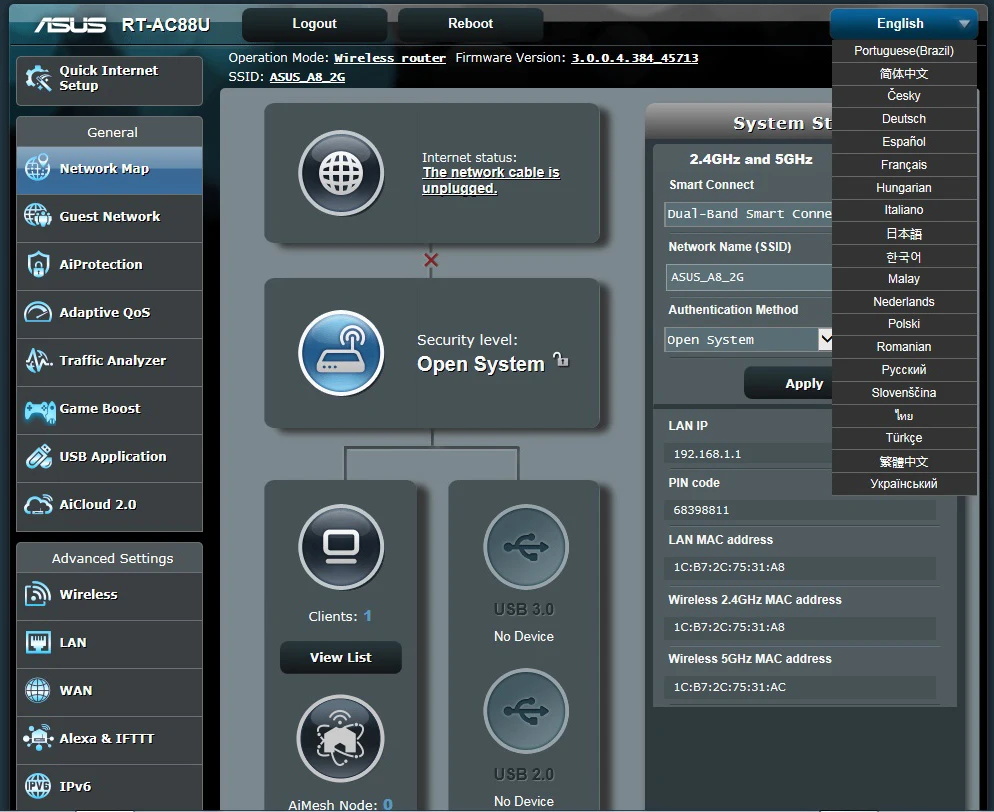This screenshot has width=994, height=812.
Task: Open Alexa & IFTTT settings
Action: [109, 740]
